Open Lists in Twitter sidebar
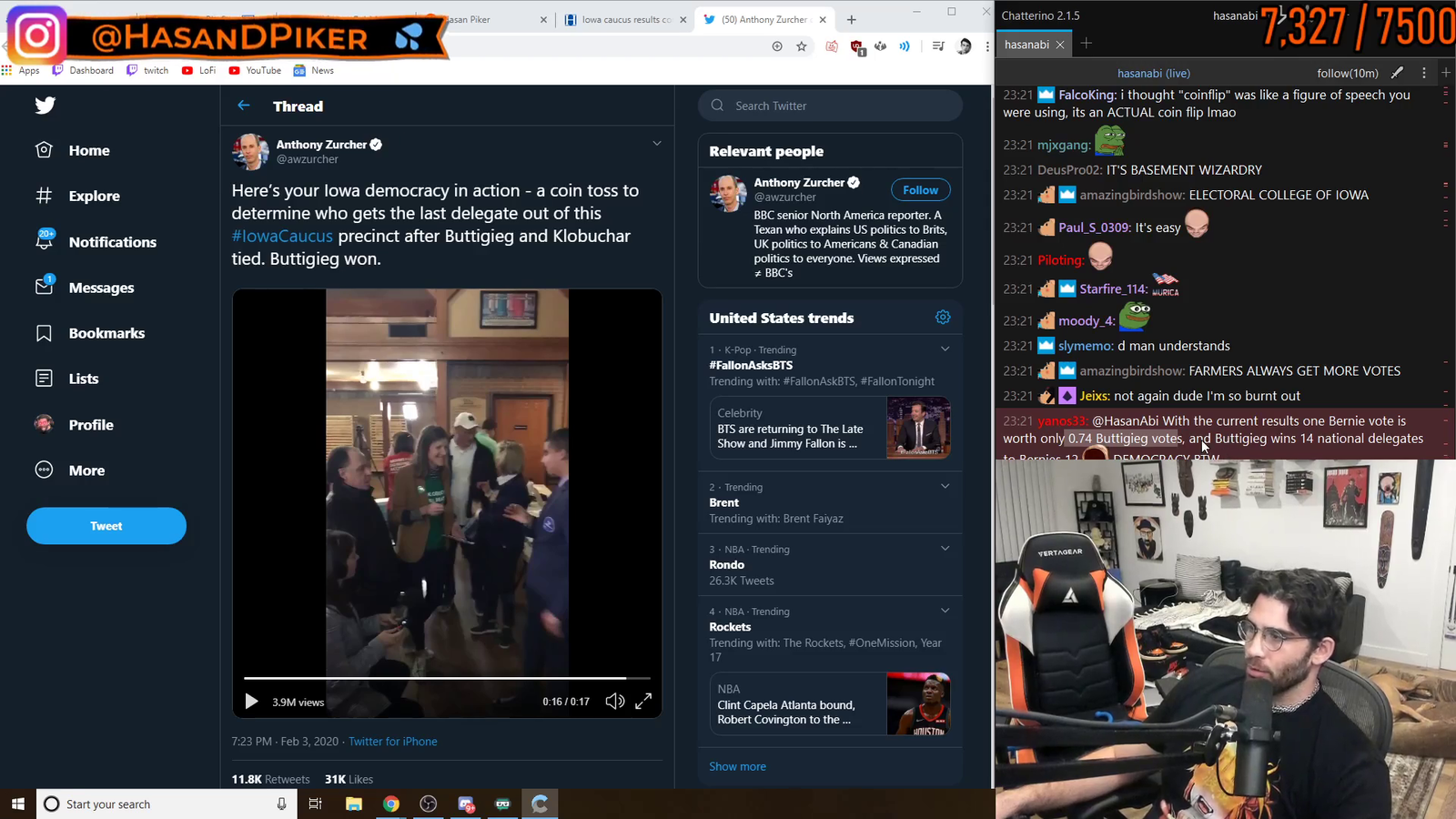 point(66,379)
